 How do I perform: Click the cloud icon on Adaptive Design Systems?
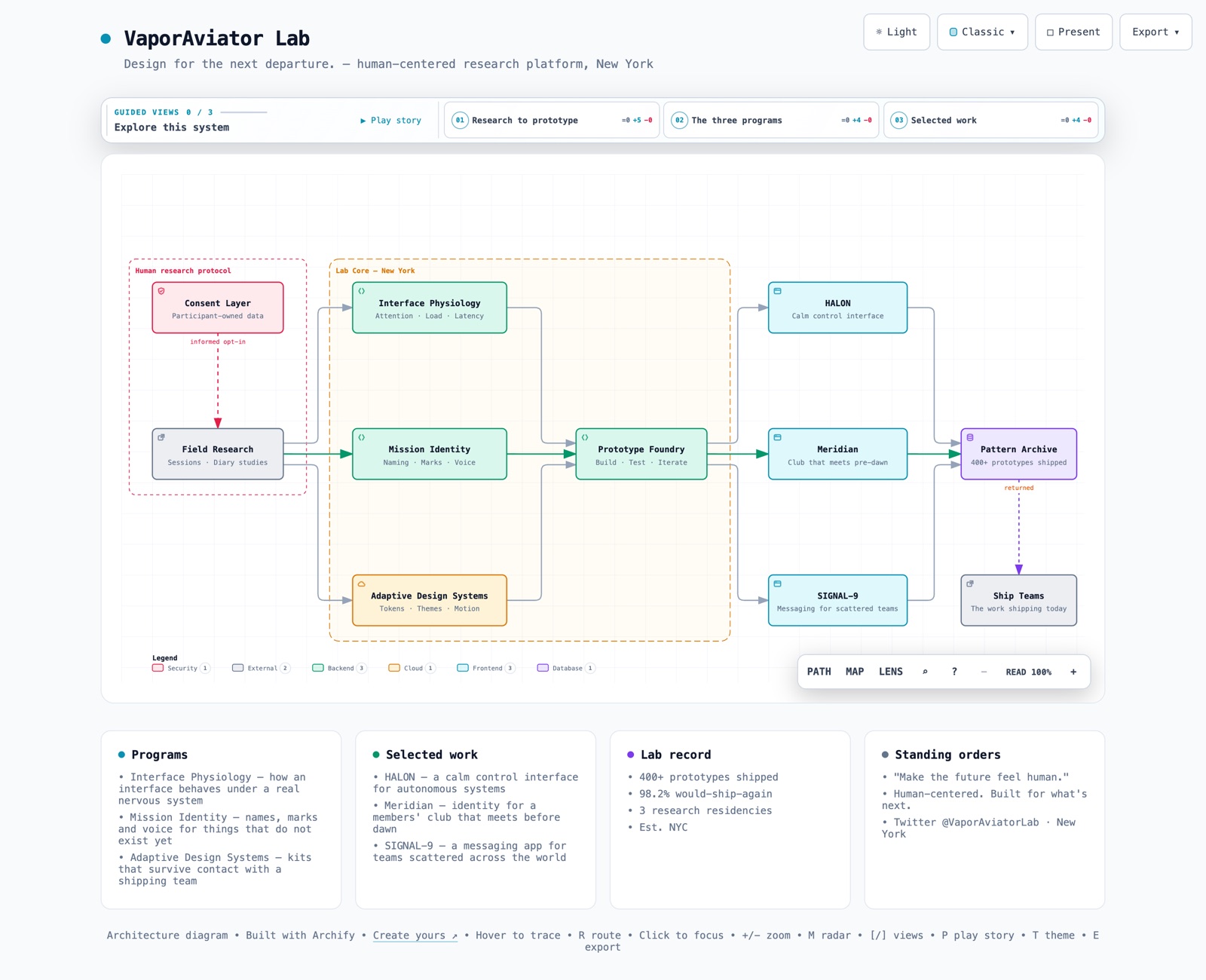coord(362,583)
